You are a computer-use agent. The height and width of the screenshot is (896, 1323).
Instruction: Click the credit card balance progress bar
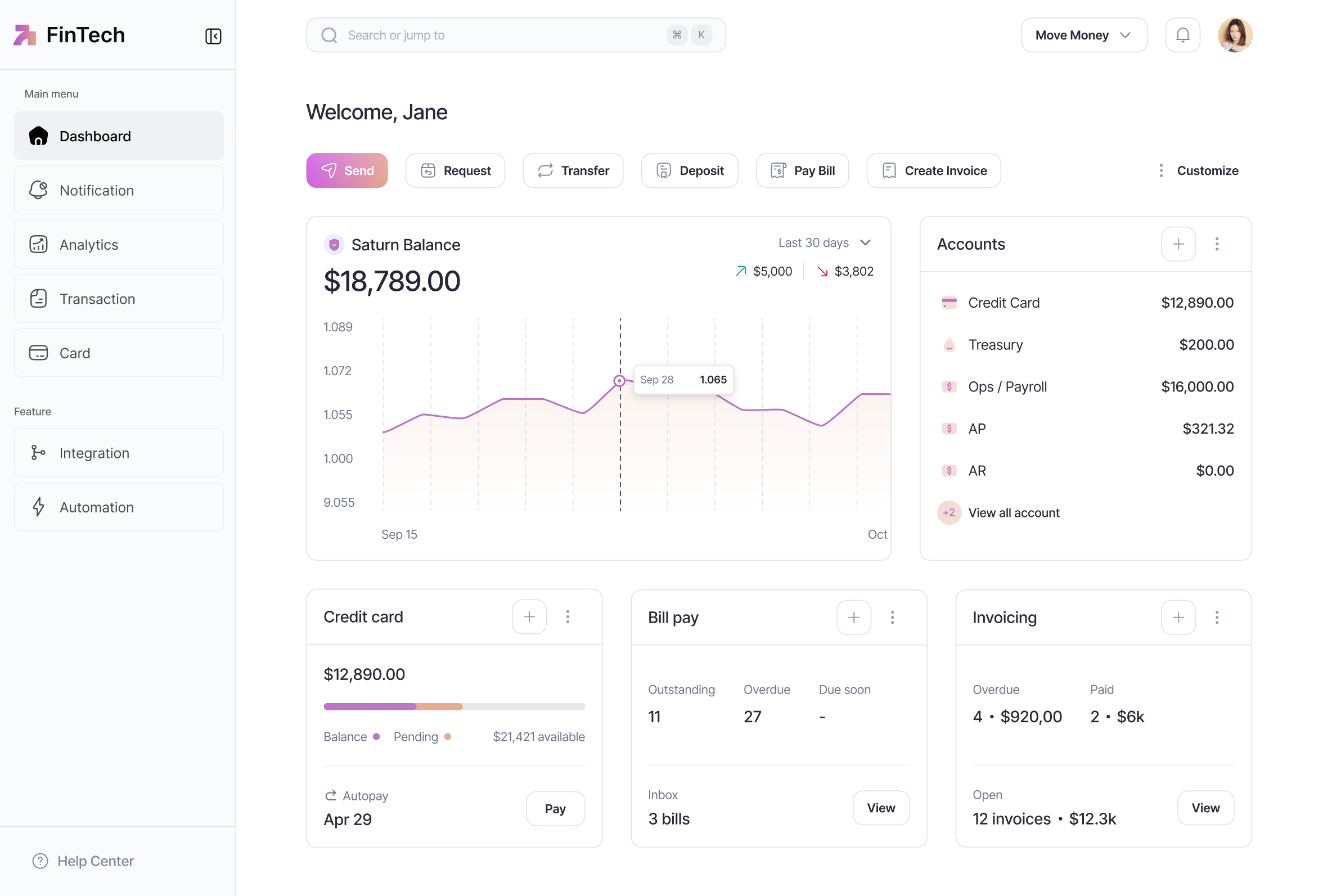click(454, 706)
